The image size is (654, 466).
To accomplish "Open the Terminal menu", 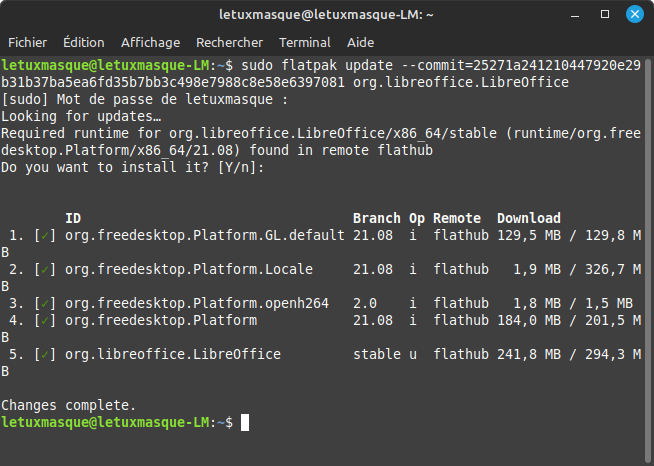I will tap(305, 43).
